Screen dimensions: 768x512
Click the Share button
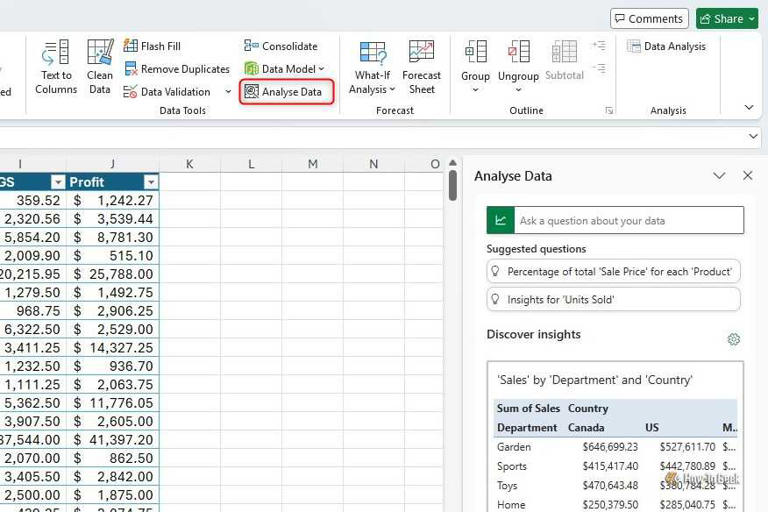727,19
